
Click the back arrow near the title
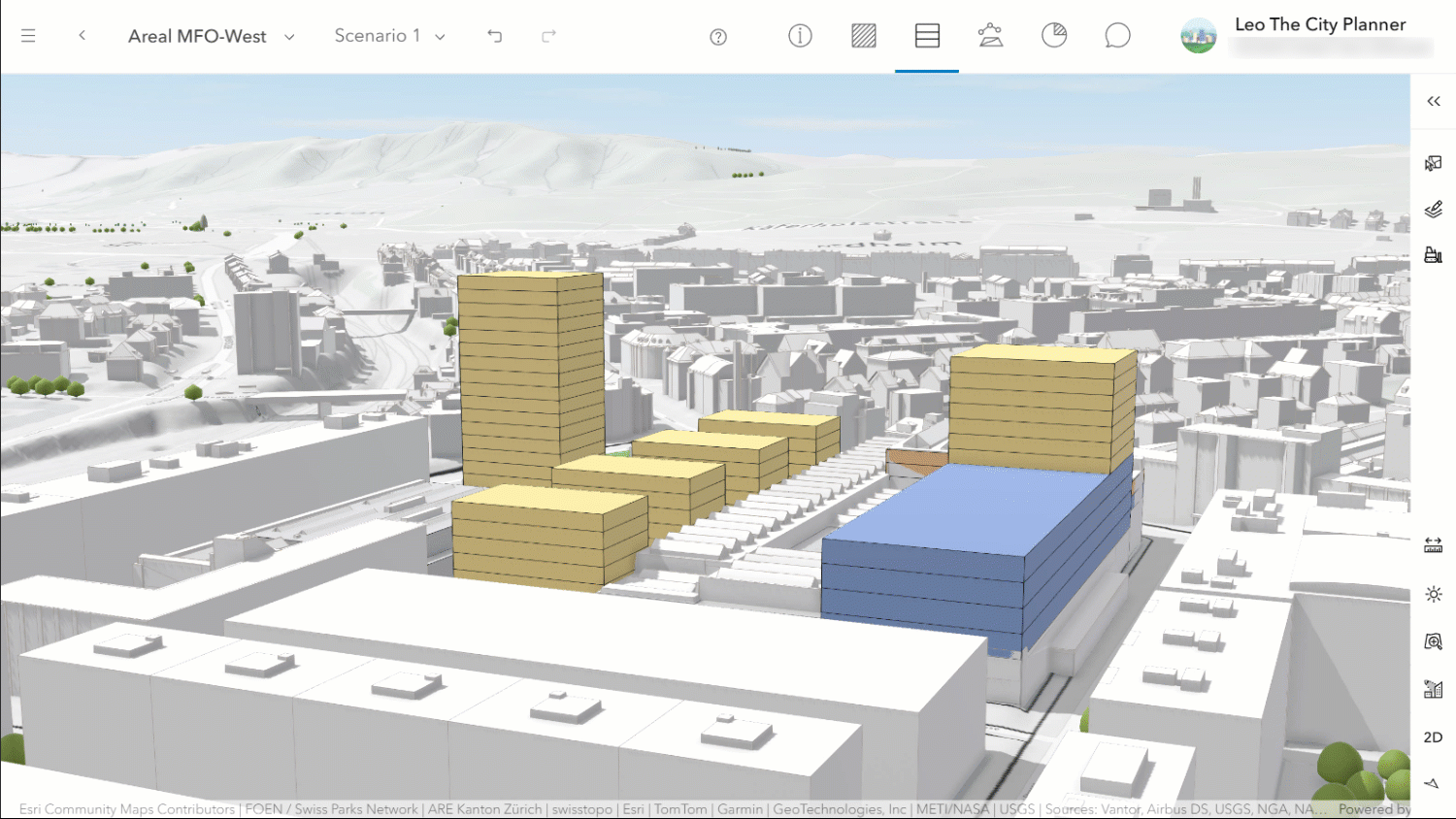(x=83, y=35)
